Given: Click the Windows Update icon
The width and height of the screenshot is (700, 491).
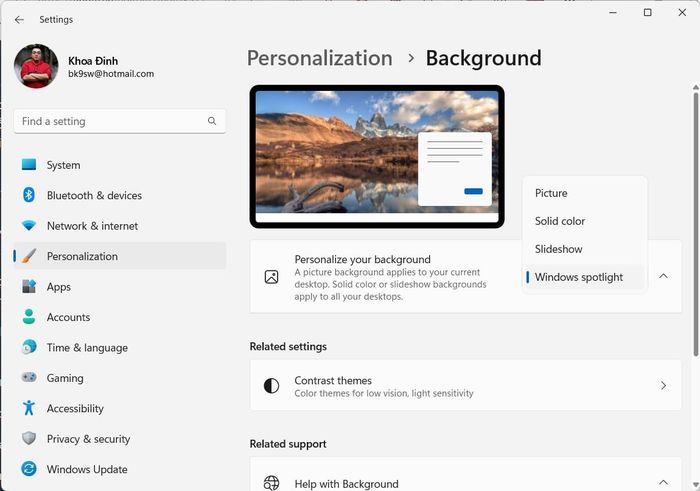Looking at the screenshot, I should [x=29, y=469].
